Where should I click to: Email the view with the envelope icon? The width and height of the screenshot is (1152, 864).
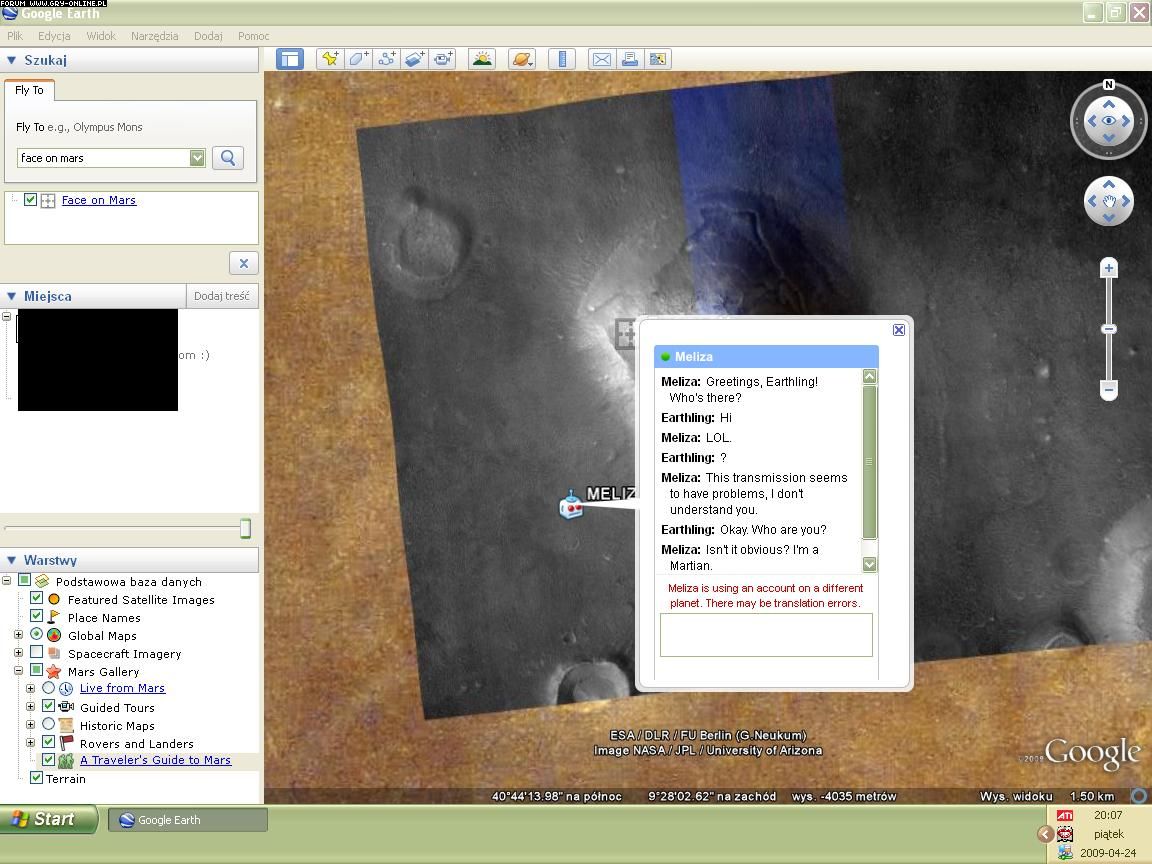(602, 60)
